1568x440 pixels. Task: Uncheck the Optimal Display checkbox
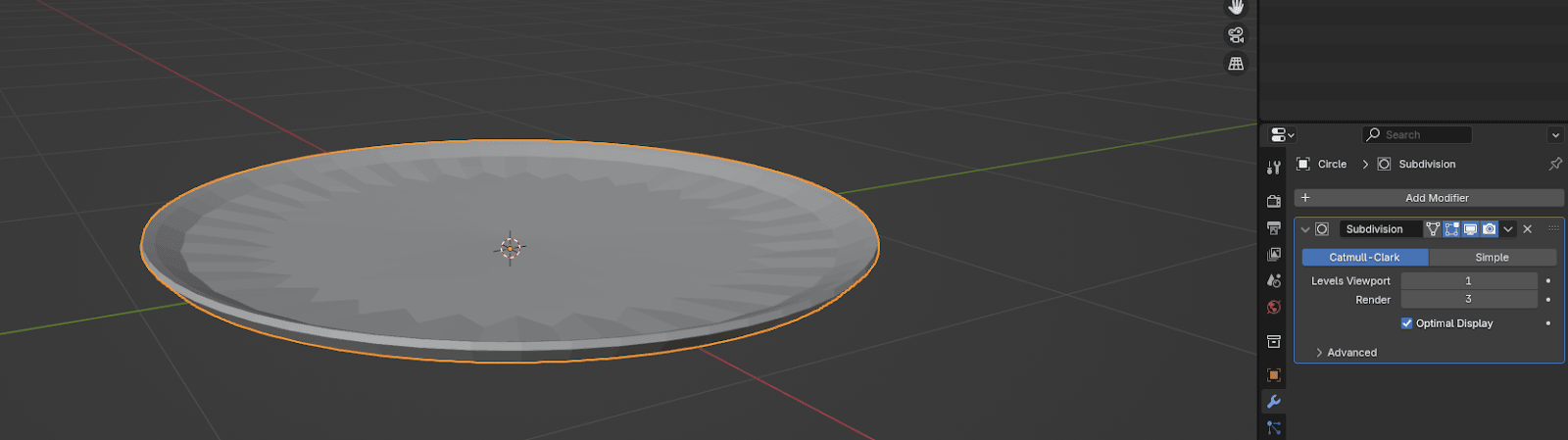click(1406, 323)
